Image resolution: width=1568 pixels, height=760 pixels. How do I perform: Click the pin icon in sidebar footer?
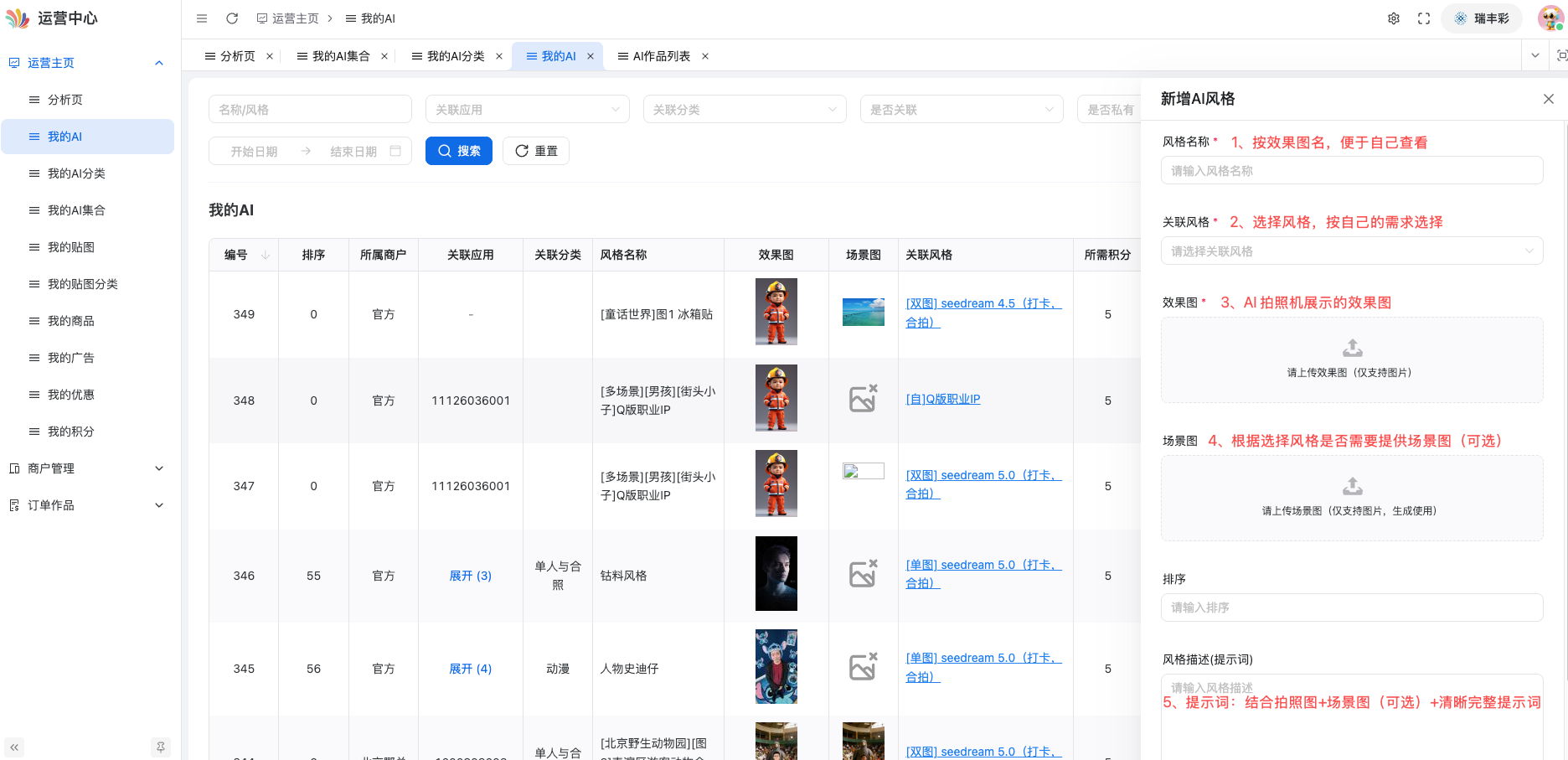(x=161, y=747)
